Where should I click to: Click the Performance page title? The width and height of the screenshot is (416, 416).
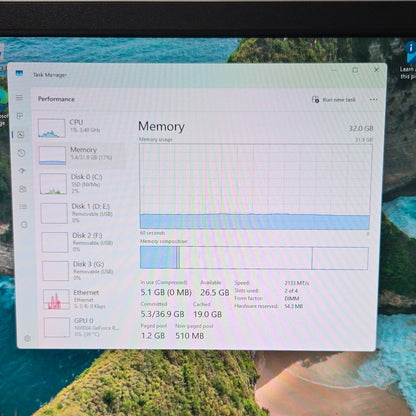click(x=56, y=99)
